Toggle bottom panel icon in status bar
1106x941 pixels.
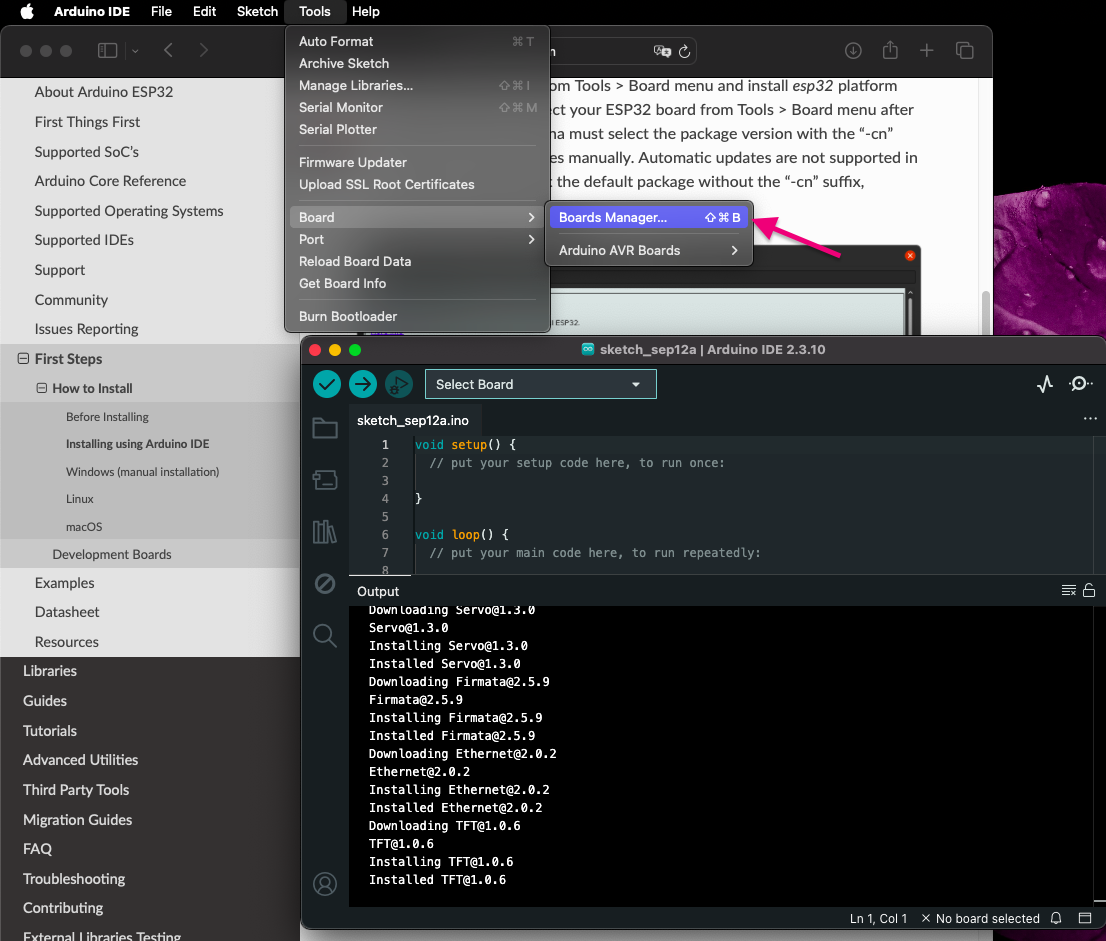click(x=1085, y=918)
